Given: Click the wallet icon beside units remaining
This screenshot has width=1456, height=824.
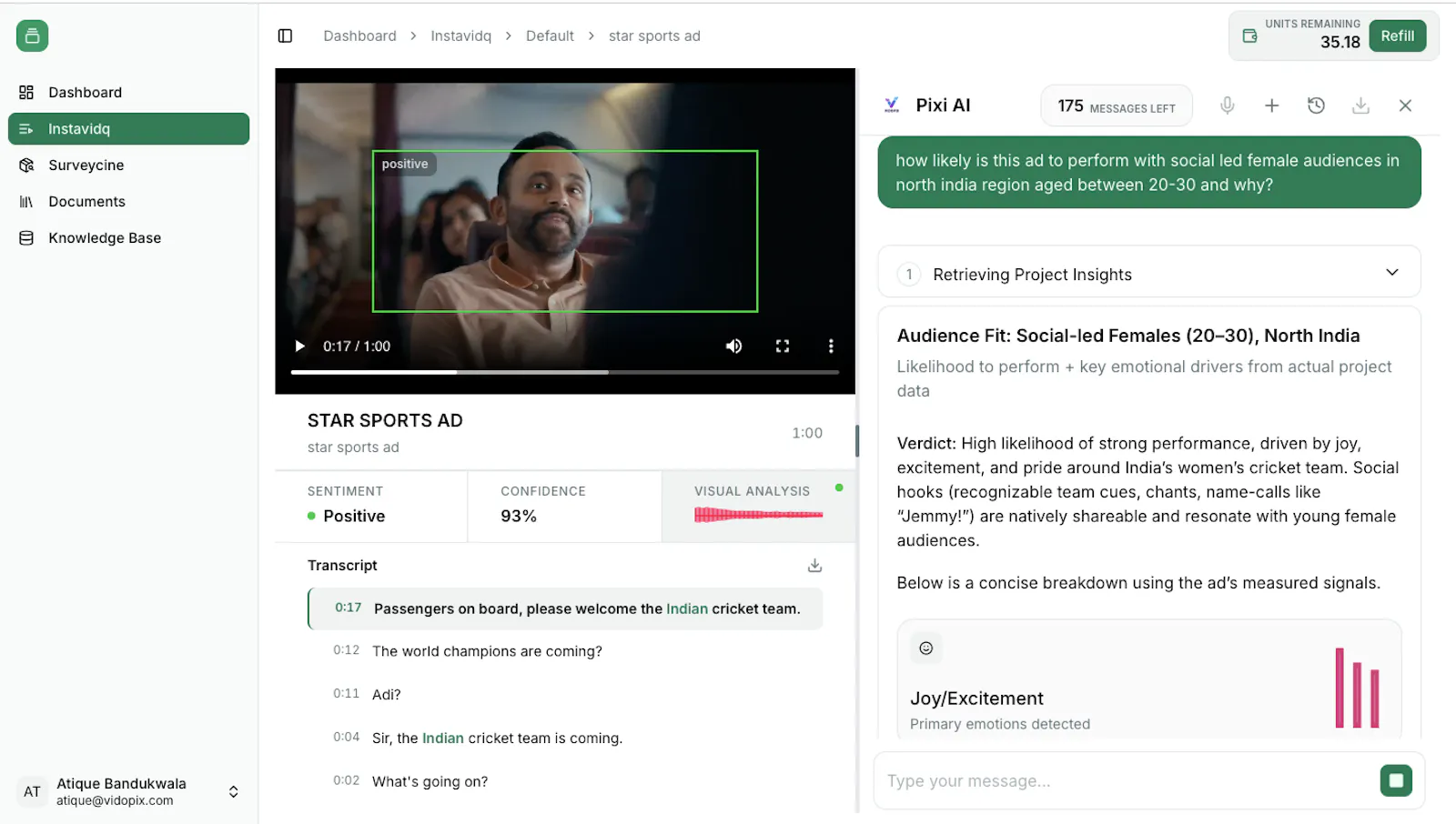Looking at the screenshot, I should [1249, 35].
